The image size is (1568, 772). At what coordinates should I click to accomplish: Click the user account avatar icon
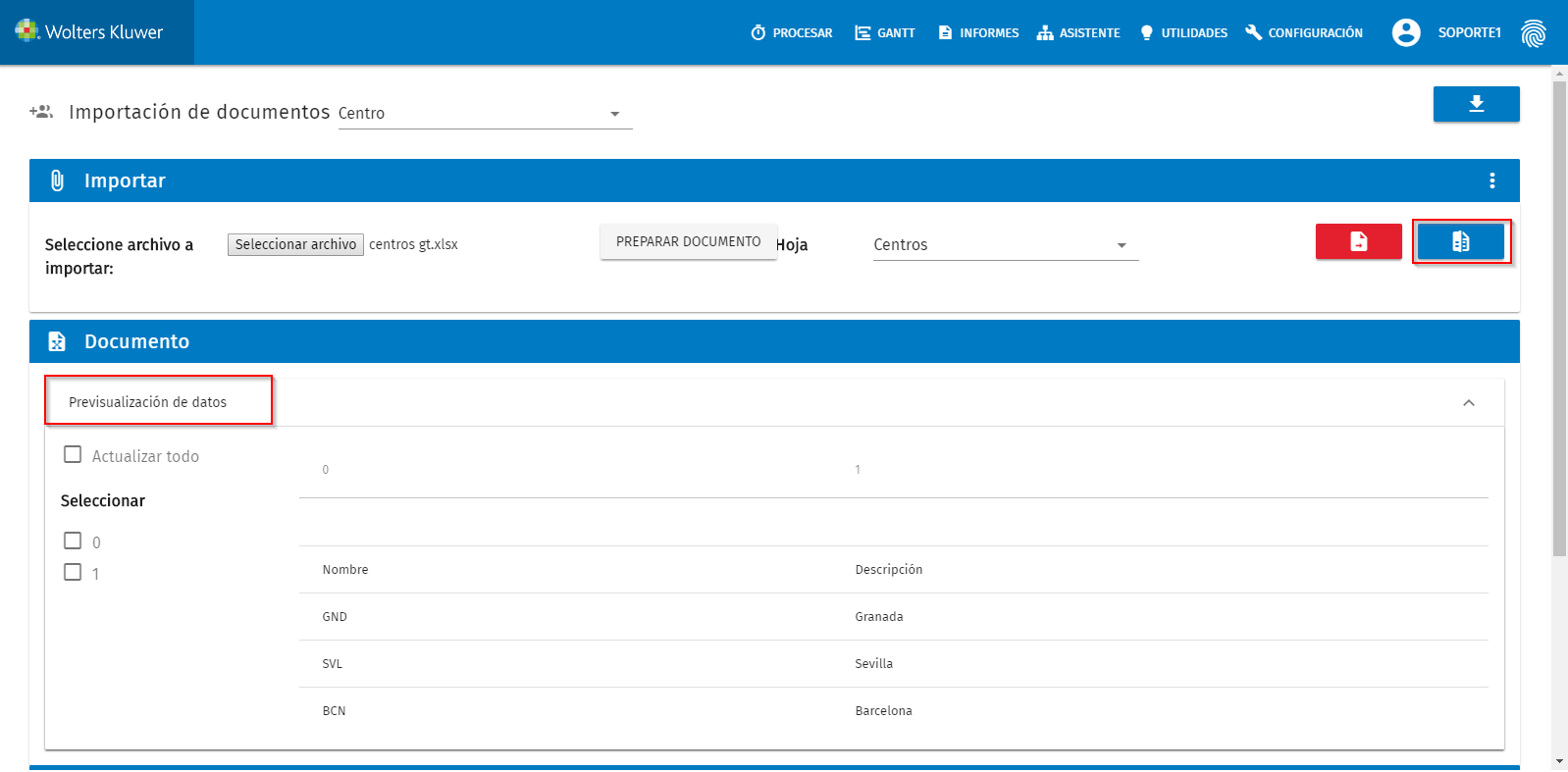coord(1406,32)
